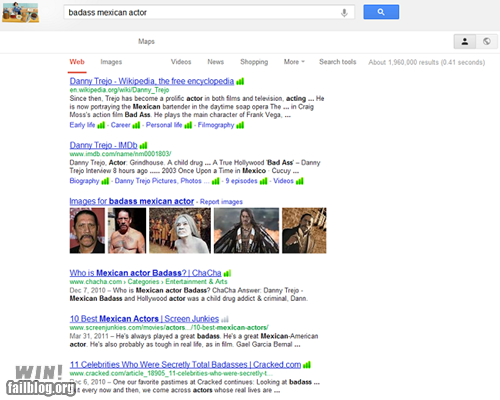
Task: Open Danny Trejo - IMDb result
Action: point(103,145)
